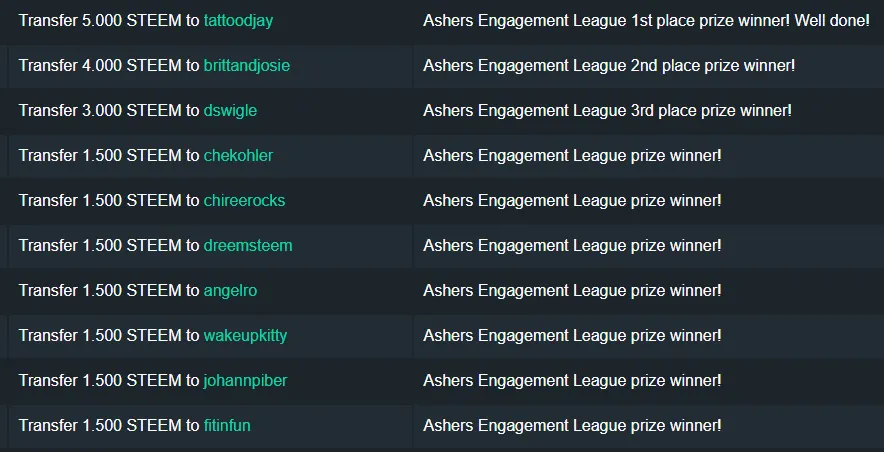This screenshot has width=884, height=452.
Task: Select the angelro username link
Action: (230, 291)
